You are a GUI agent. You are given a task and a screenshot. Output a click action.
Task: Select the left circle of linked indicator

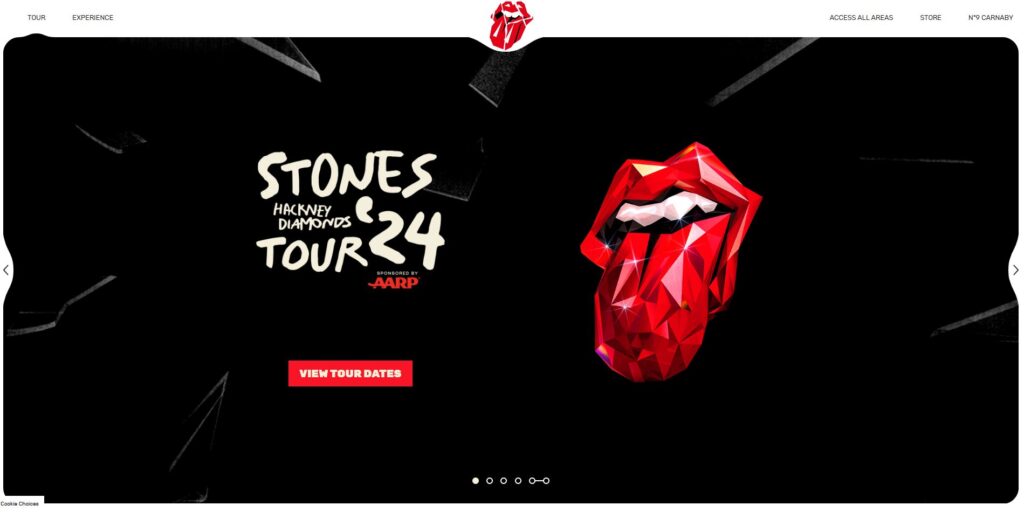532,481
